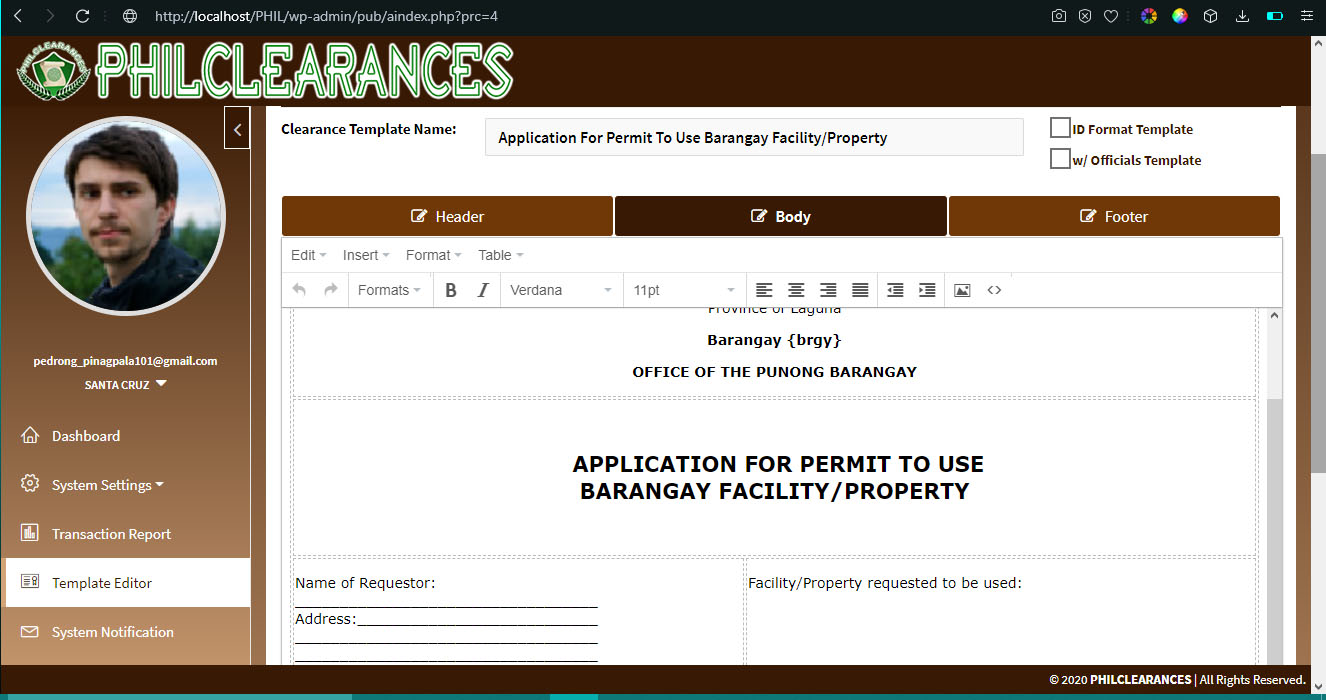The width and height of the screenshot is (1326, 700).
Task: Click the decrease indent icon
Action: (895, 290)
